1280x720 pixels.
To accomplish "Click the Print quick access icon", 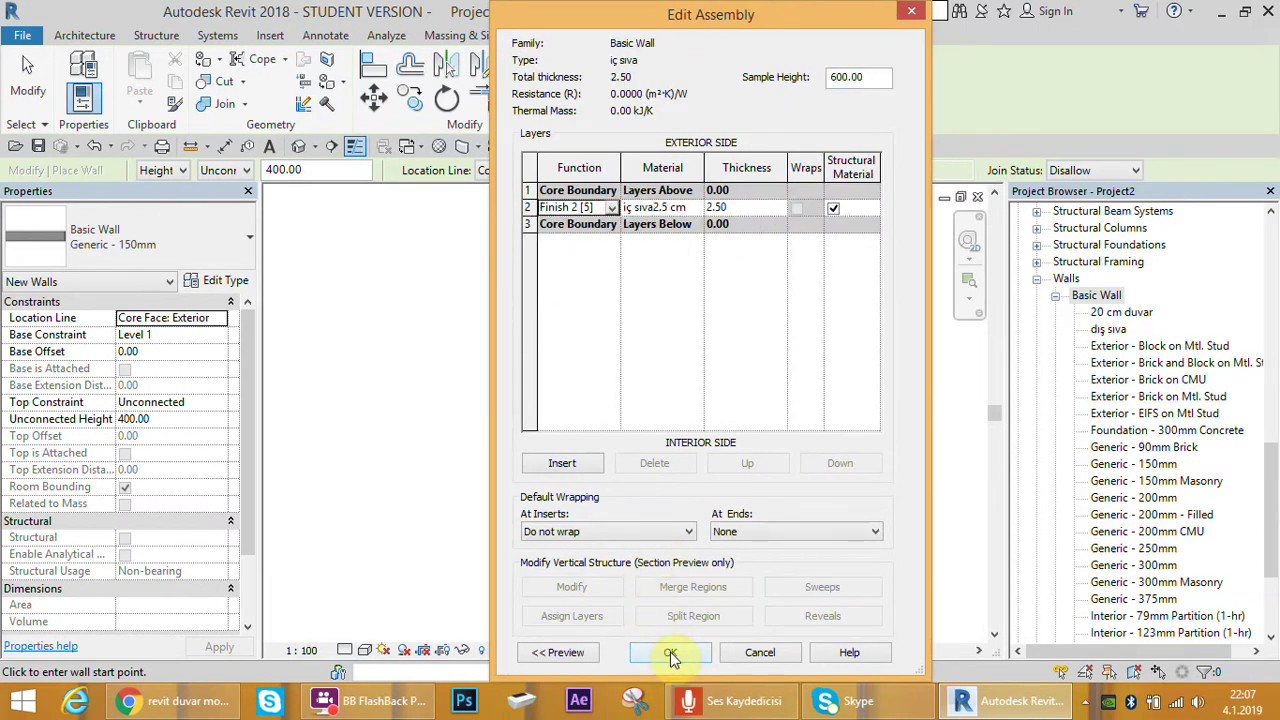I will (x=162, y=146).
